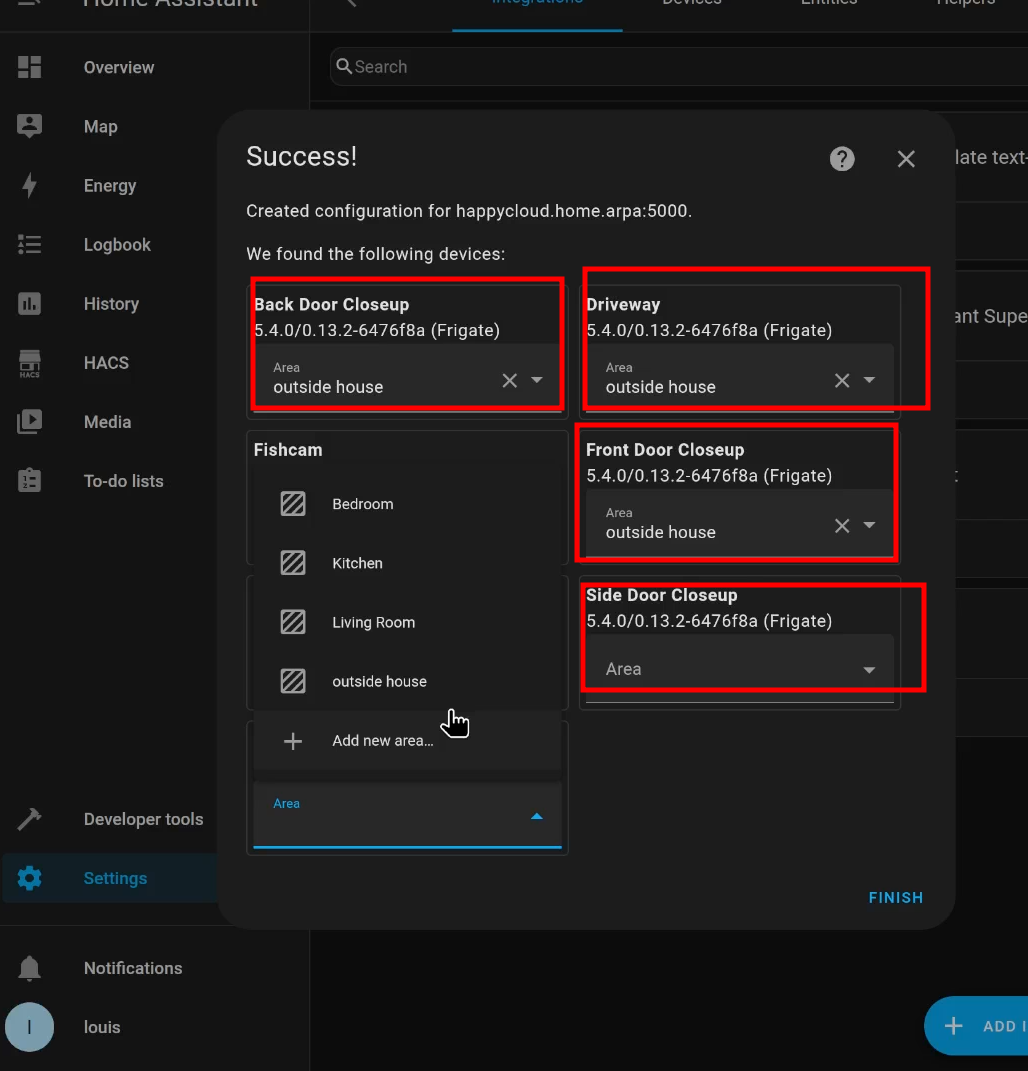Click the FINISH button
Image resolution: width=1028 pixels, height=1071 pixels.
[895, 898]
